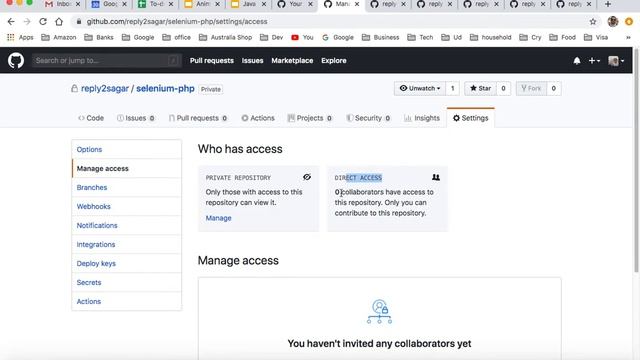Click the Fork button
This screenshot has width=640, height=360.
pos(531,88)
